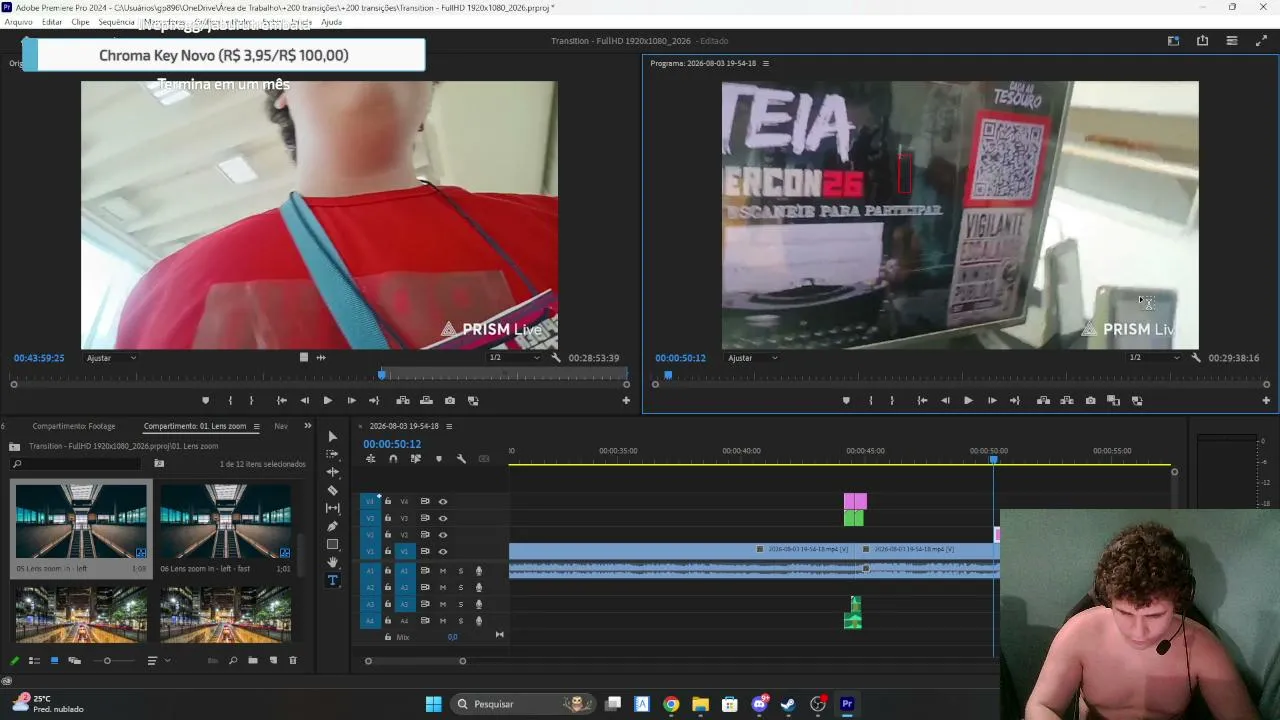Select the Hand tool
Screen dimensions: 1280x720
tap(333, 562)
